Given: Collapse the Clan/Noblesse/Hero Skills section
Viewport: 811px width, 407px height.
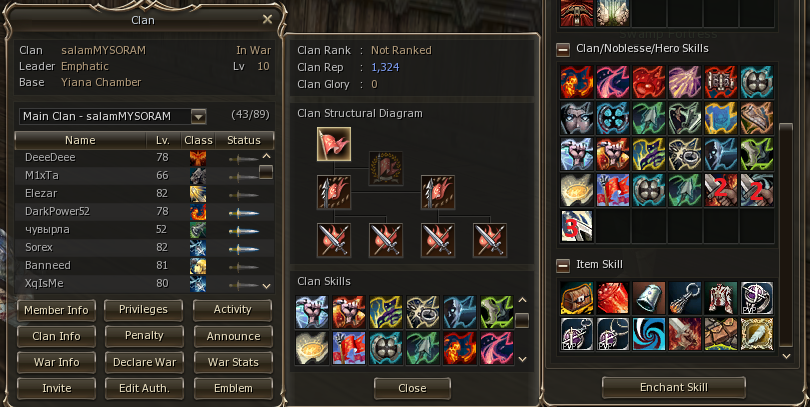Looking at the screenshot, I should pos(563,49).
